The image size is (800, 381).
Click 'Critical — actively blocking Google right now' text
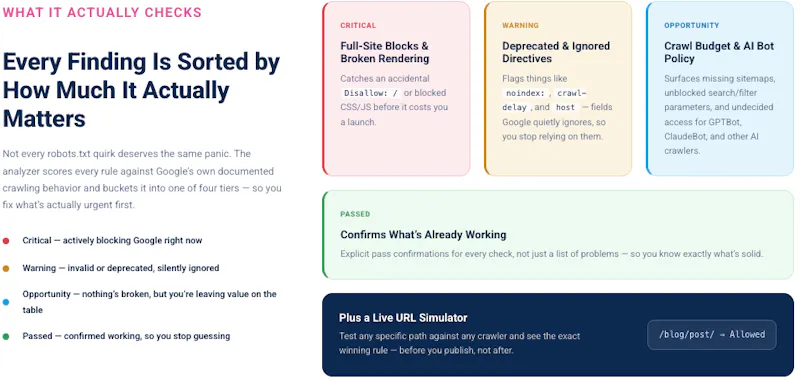[x=112, y=240]
